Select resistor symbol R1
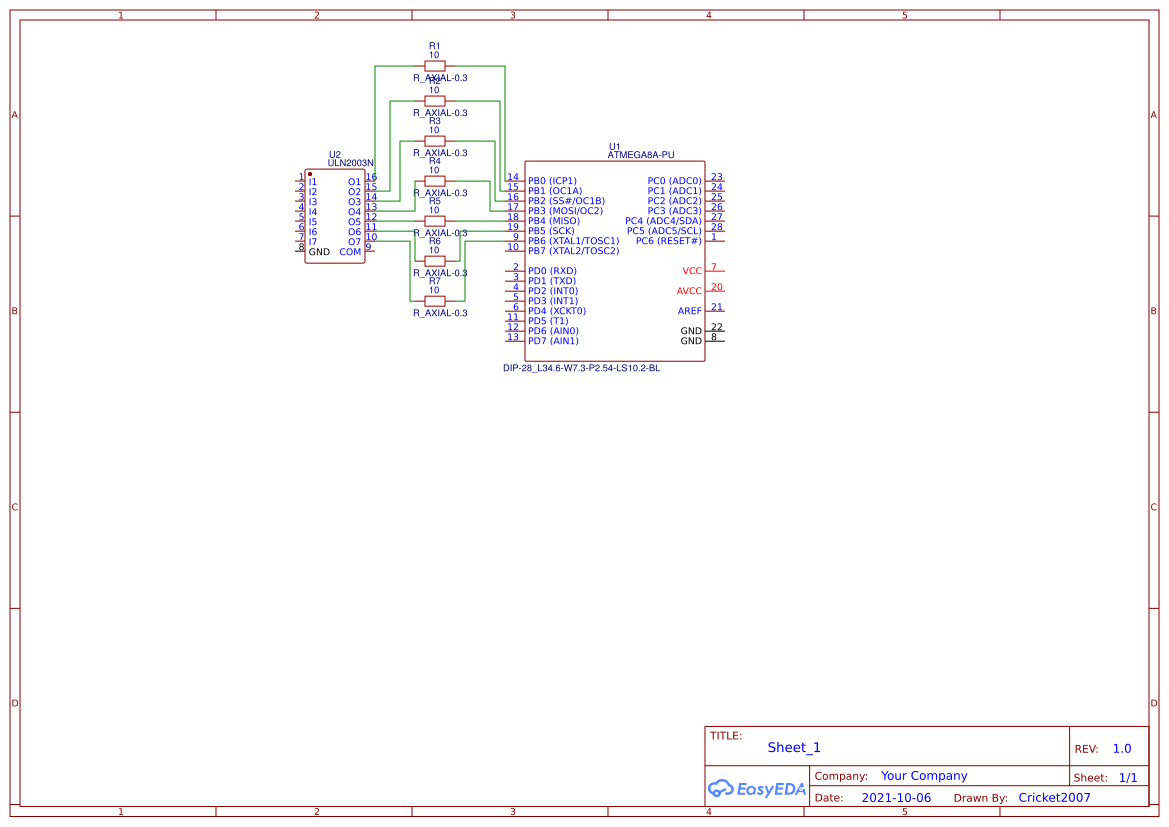The width and height of the screenshot is (1169, 827). pyautogui.click(x=435, y=64)
